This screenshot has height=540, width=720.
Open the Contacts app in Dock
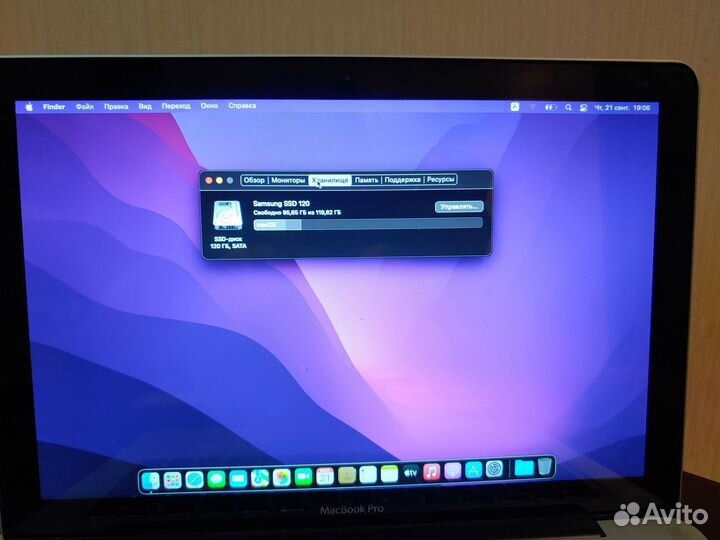pyautogui.click(x=347, y=476)
